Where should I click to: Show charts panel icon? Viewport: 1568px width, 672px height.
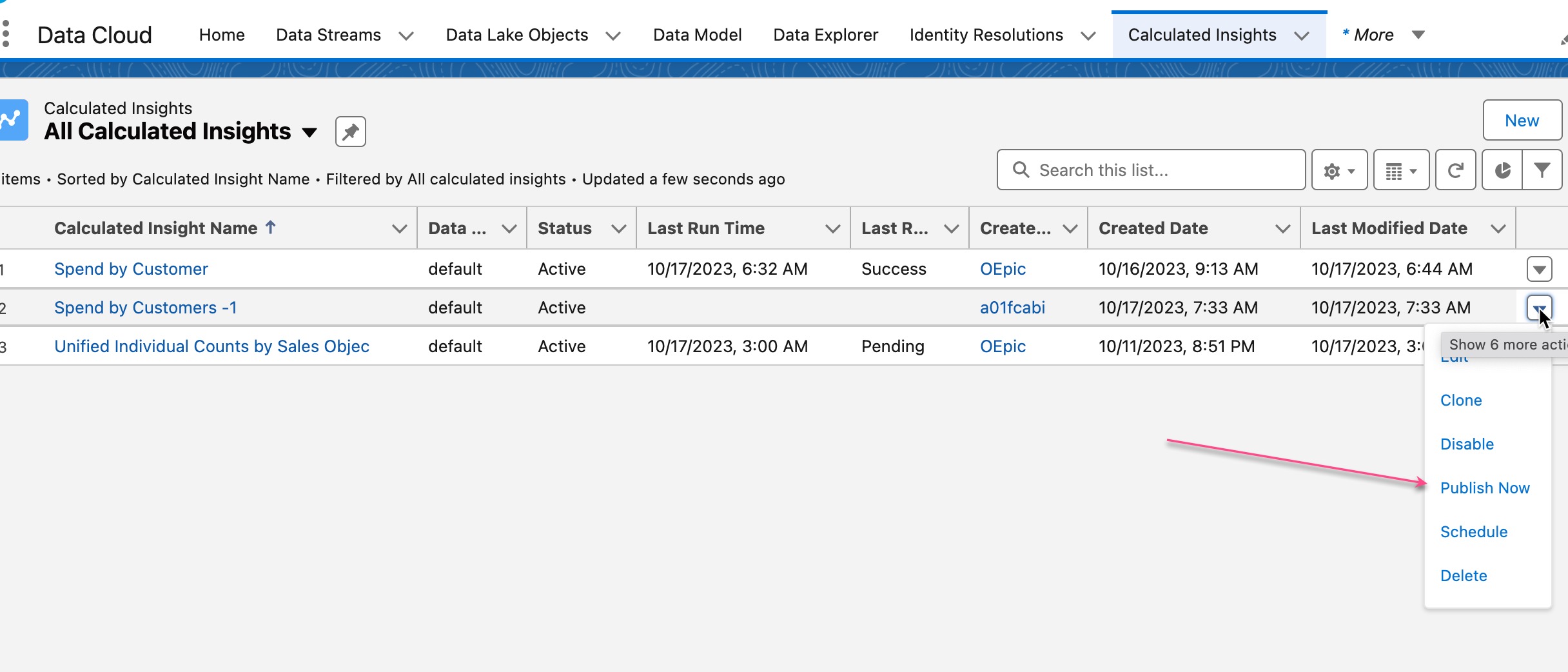point(1502,170)
